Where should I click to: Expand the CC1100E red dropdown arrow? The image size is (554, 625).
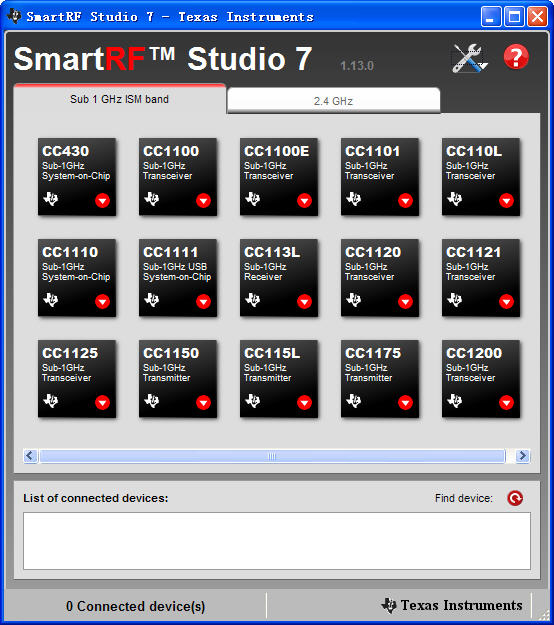pos(305,200)
